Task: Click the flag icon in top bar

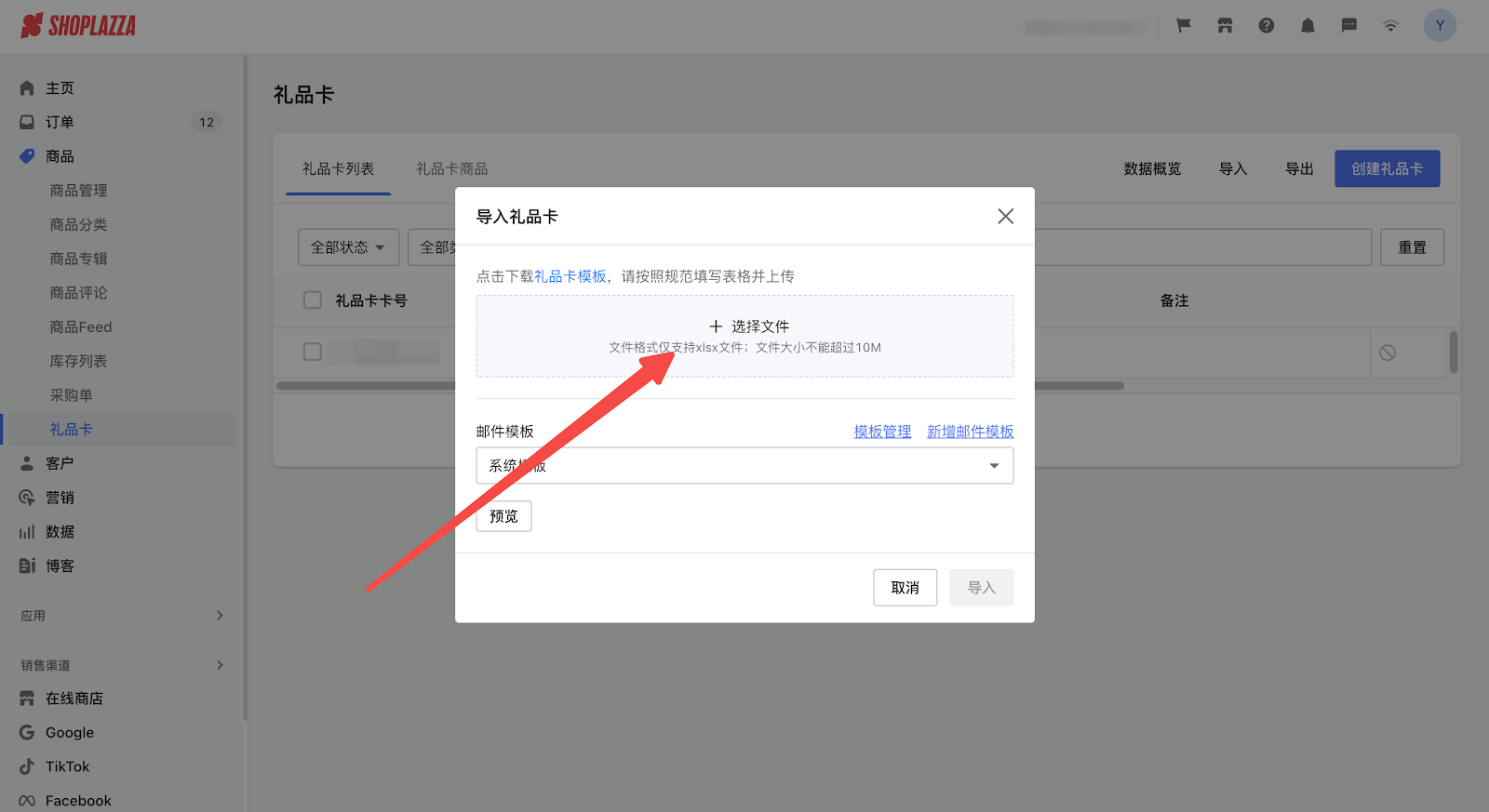Action: click(x=1184, y=26)
